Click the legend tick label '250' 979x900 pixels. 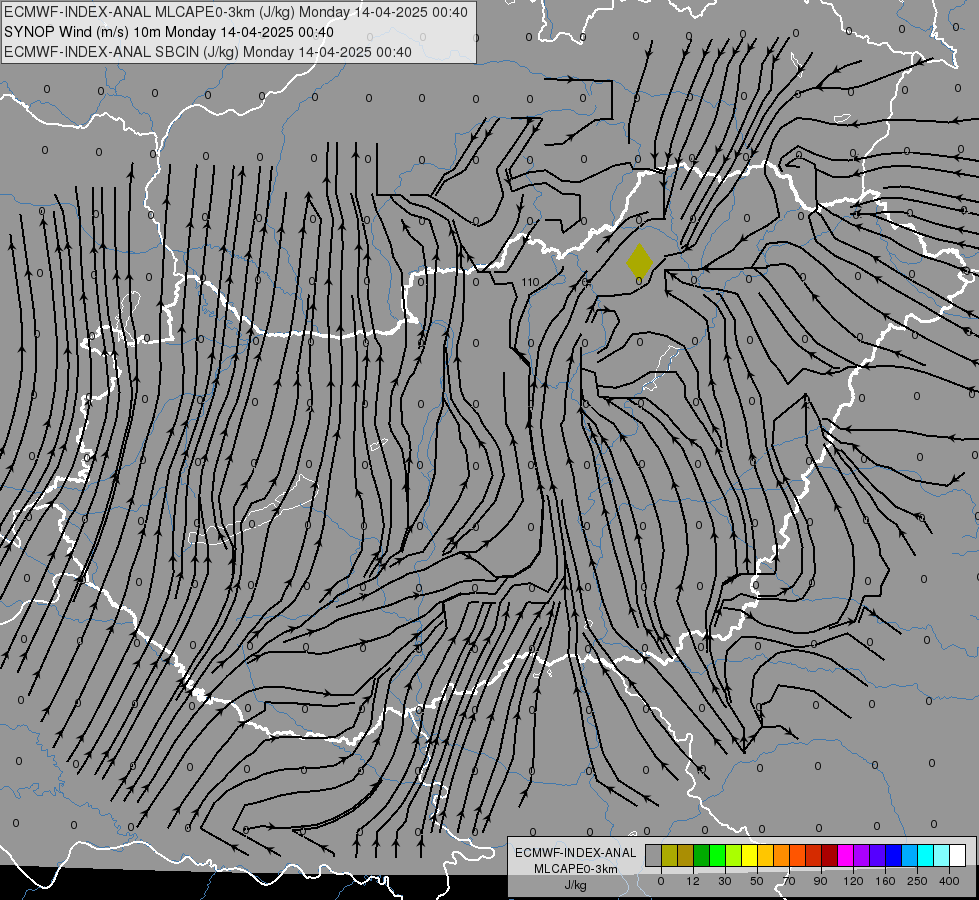pos(917,881)
